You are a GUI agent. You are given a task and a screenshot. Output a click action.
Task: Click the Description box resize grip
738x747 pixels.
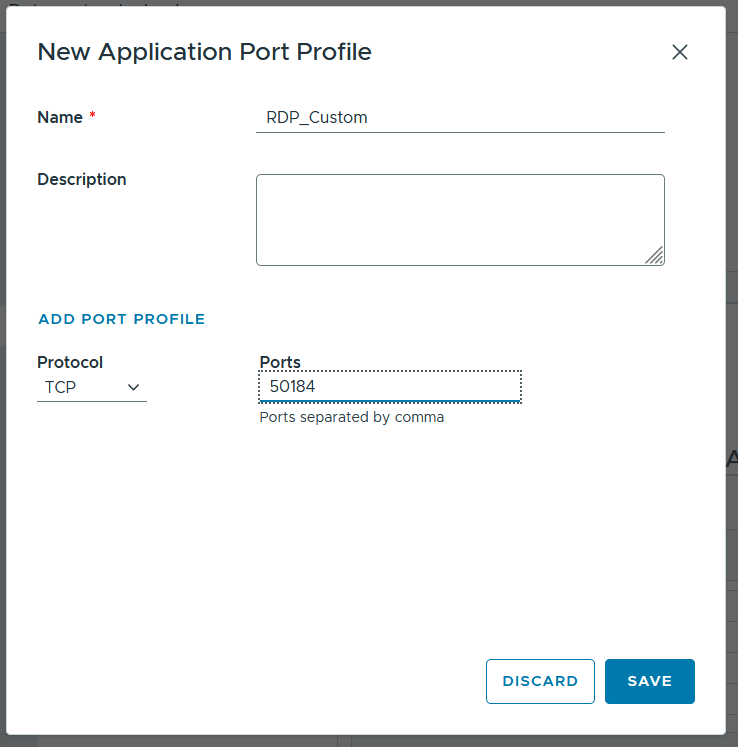655,255
